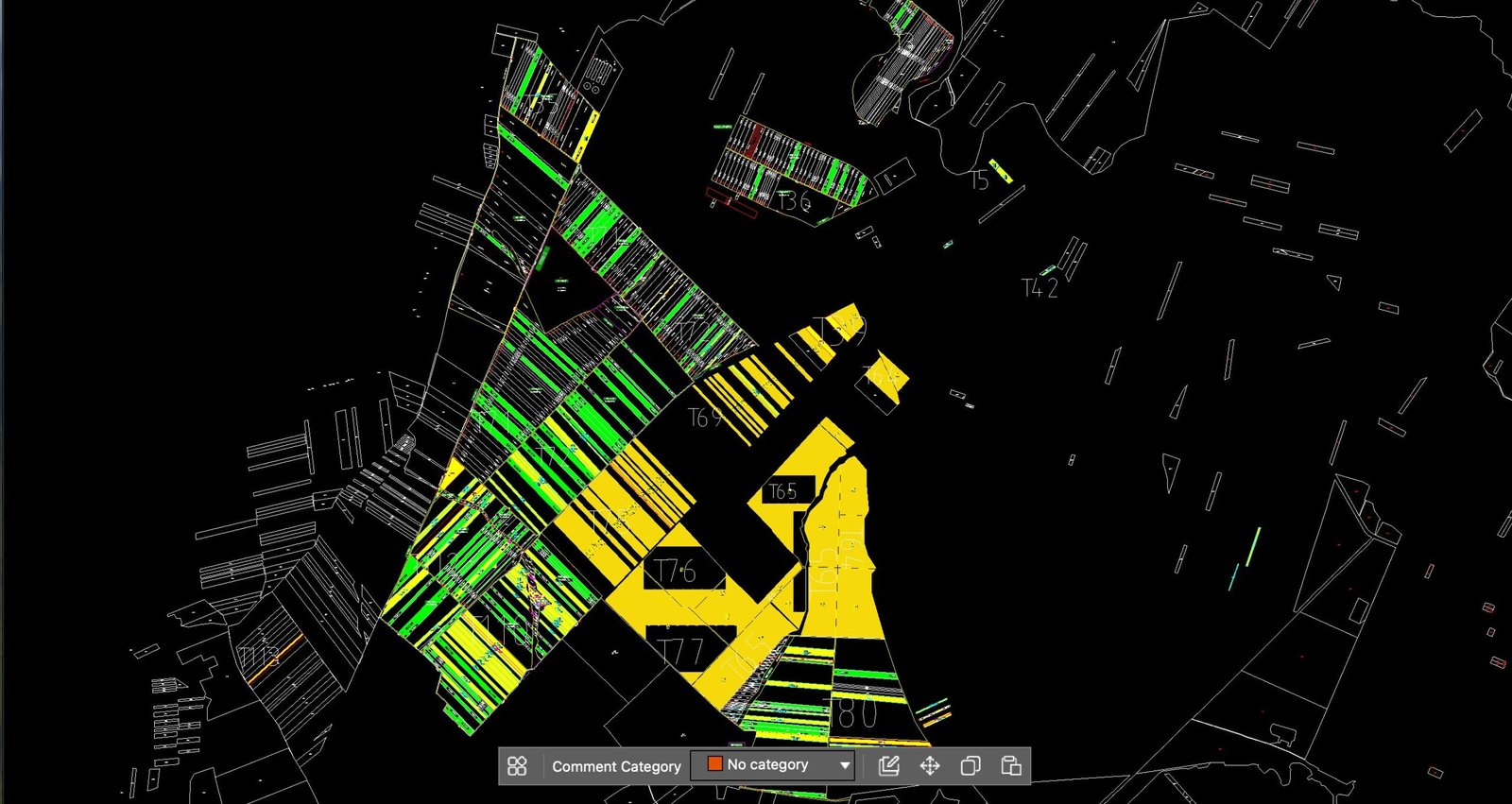Click the isolated thin cyan-green parcel strip
The width and height of the screenshot is (1512, 804).
(x=1253, y=547)
